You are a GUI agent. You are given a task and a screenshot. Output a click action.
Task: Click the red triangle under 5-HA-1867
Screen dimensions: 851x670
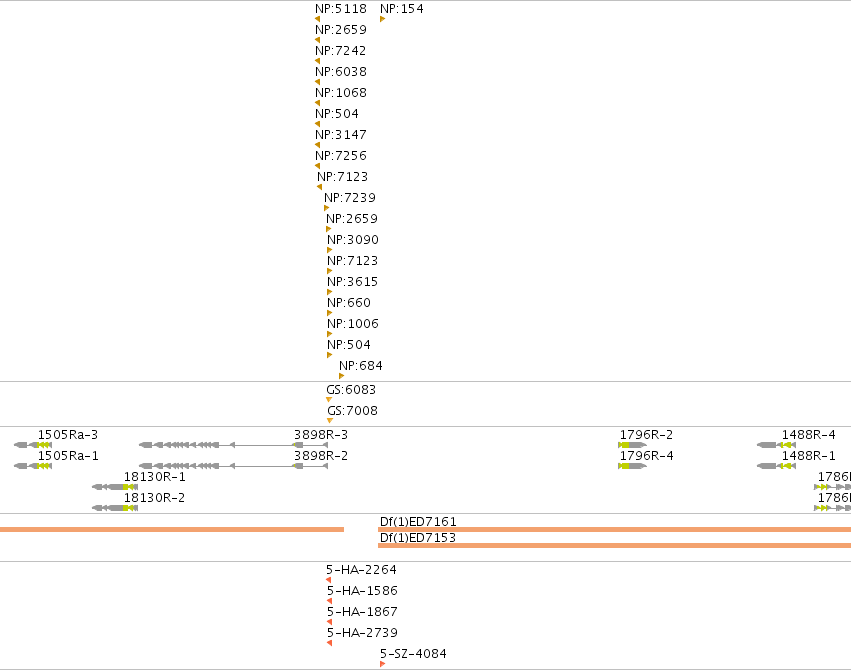pos(329,622)
